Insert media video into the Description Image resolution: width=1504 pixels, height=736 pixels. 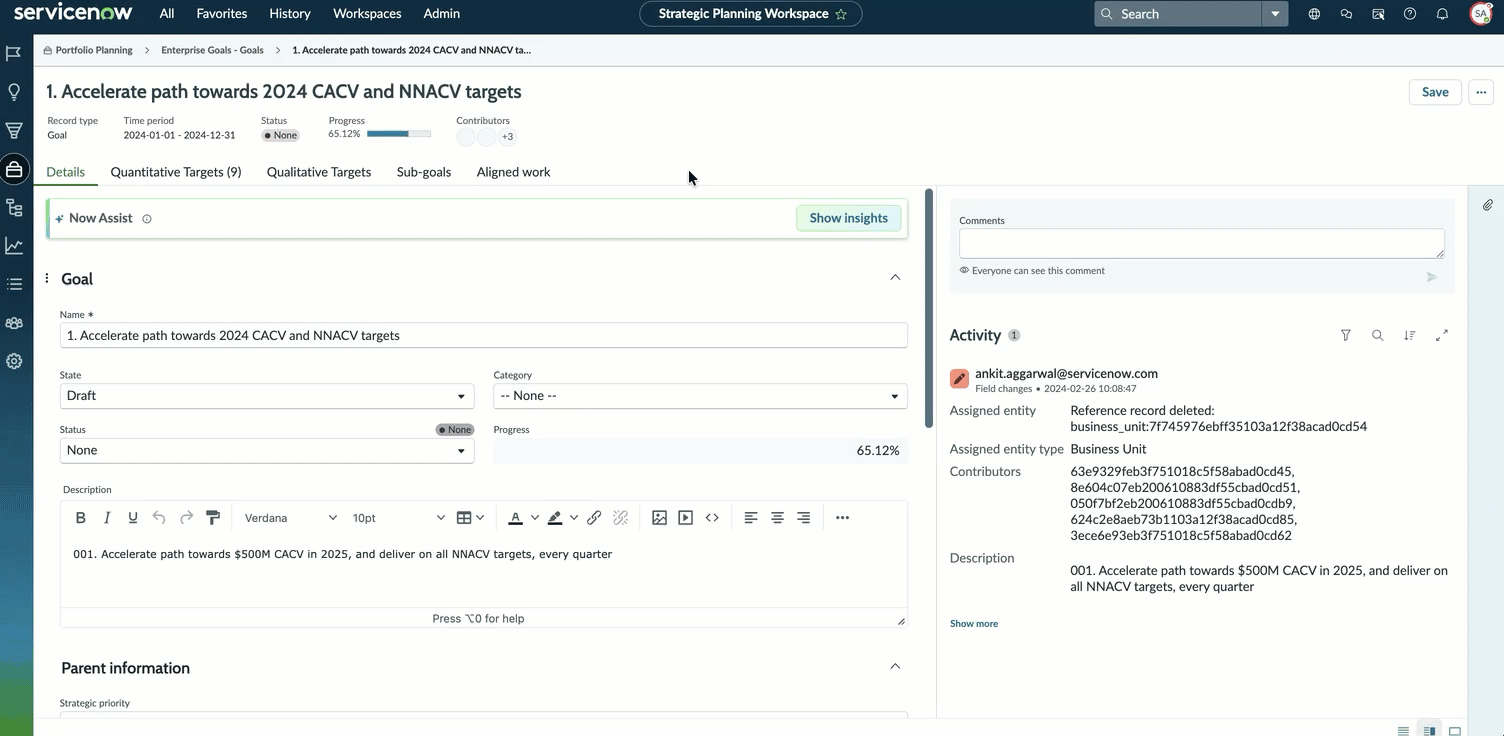click(x=685, y=518)
